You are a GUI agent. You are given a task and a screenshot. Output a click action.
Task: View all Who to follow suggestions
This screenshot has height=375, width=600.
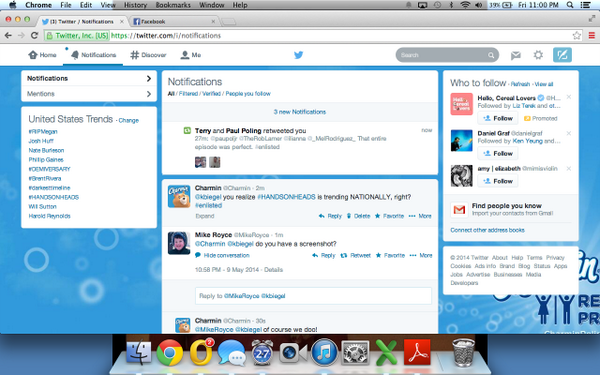click(544, 85)
